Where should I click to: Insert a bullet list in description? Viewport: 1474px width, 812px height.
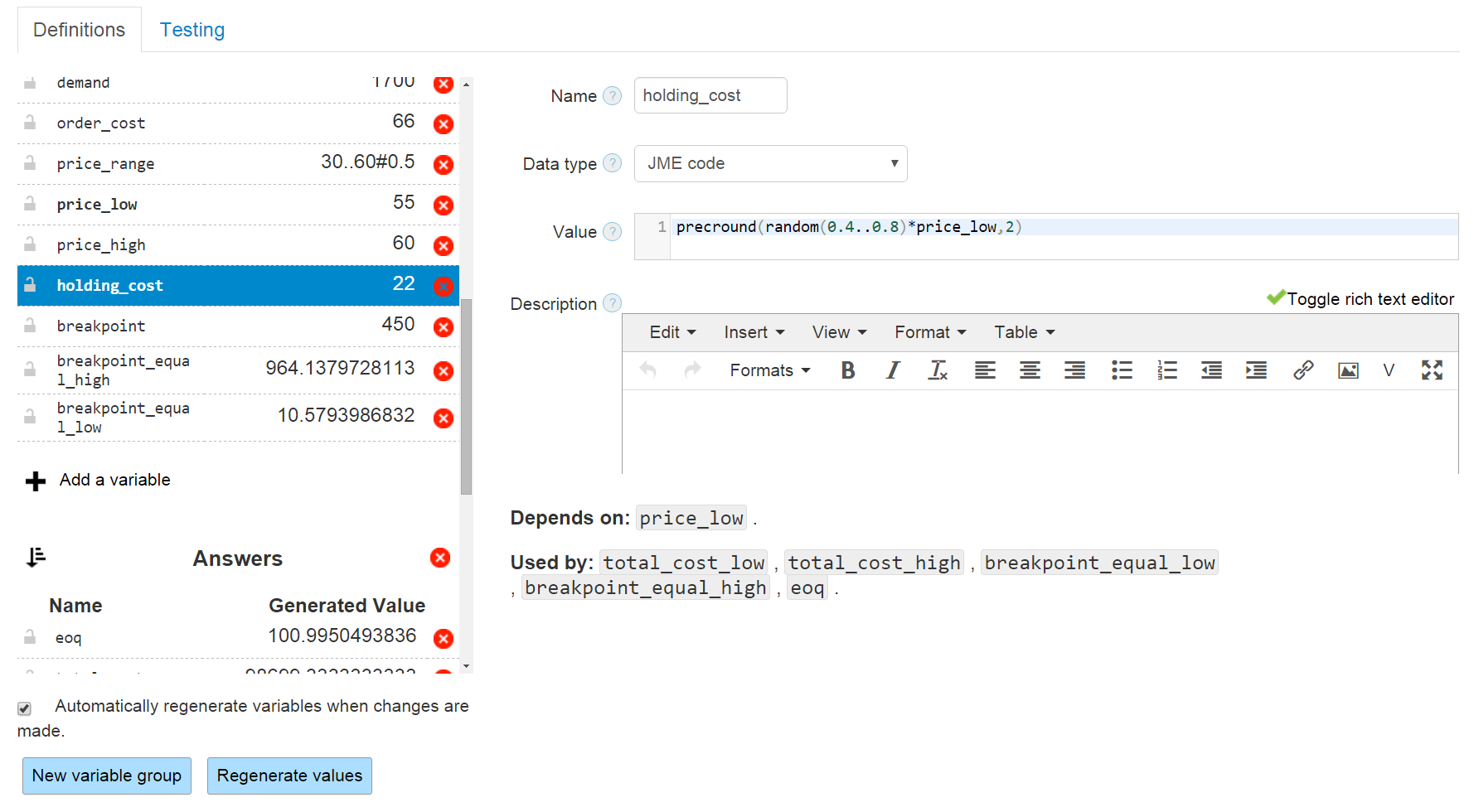pyautogui.click(x=1121, y=370)
